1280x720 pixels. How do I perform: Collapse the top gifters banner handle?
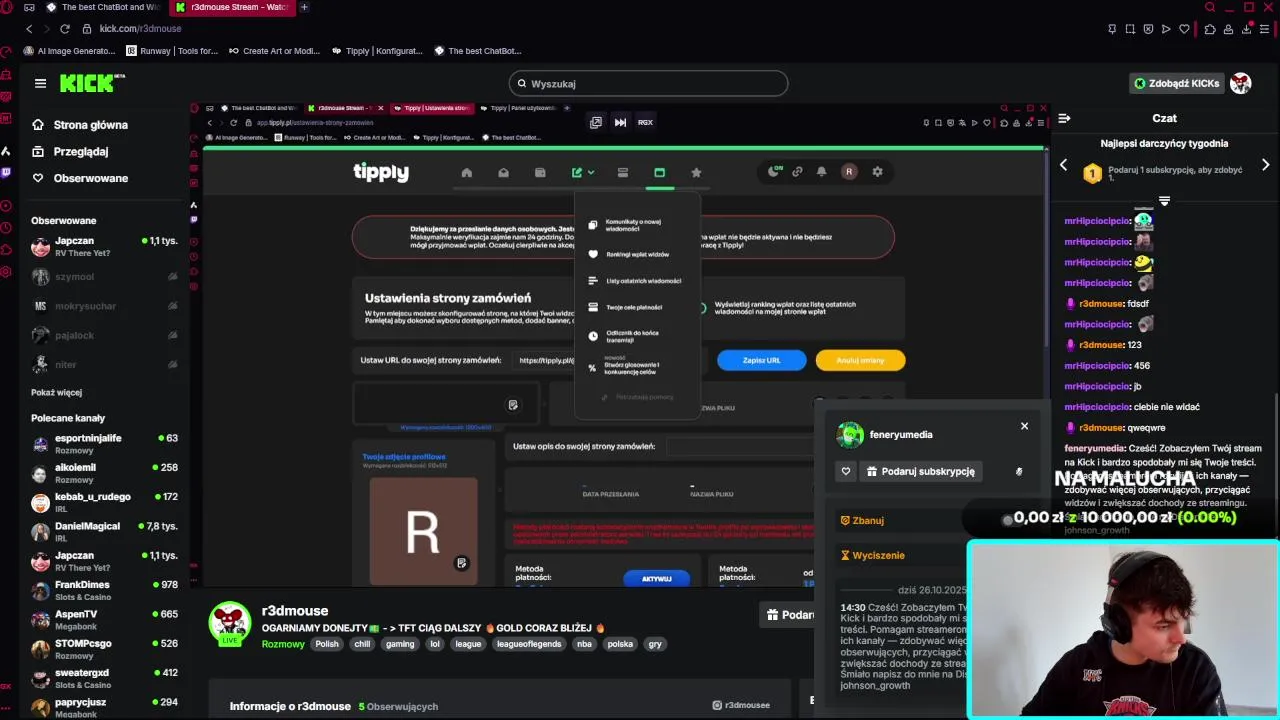(x=1164, y=201)
